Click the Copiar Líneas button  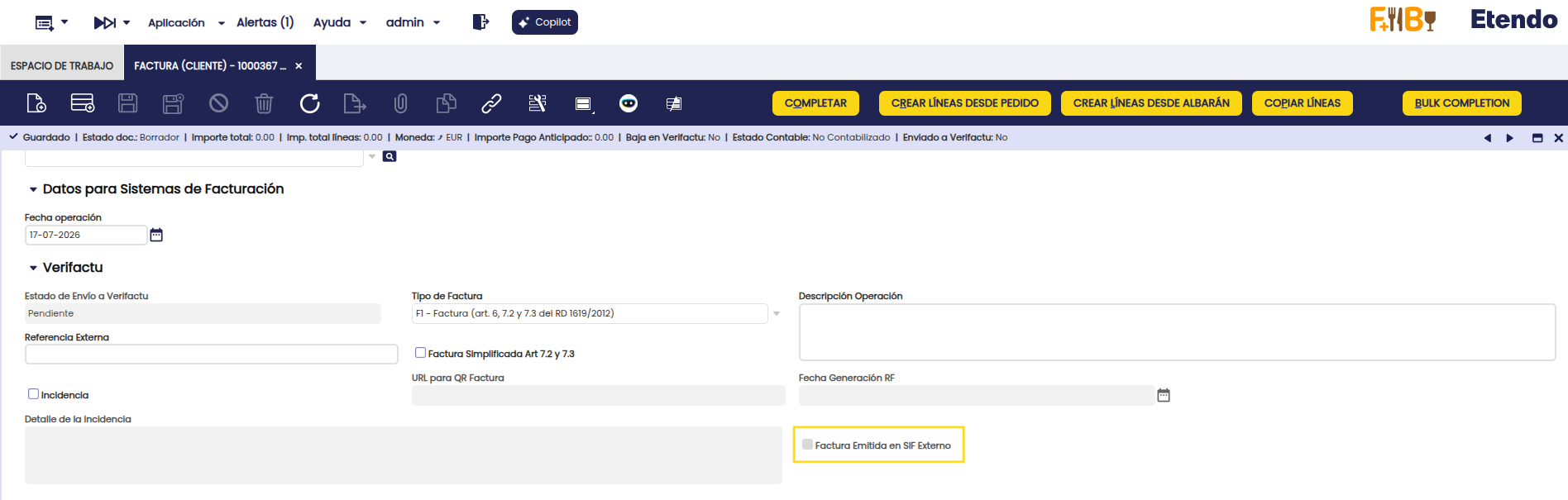[1303, 103]
